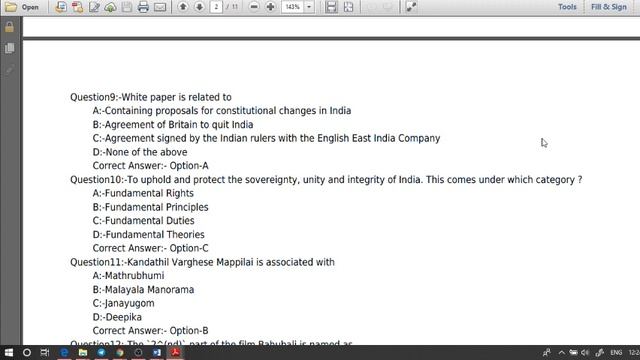The image size is (640, 360).
Task: Click 'Correct Answer:- Option-B' text
Action: coord(151,331)
